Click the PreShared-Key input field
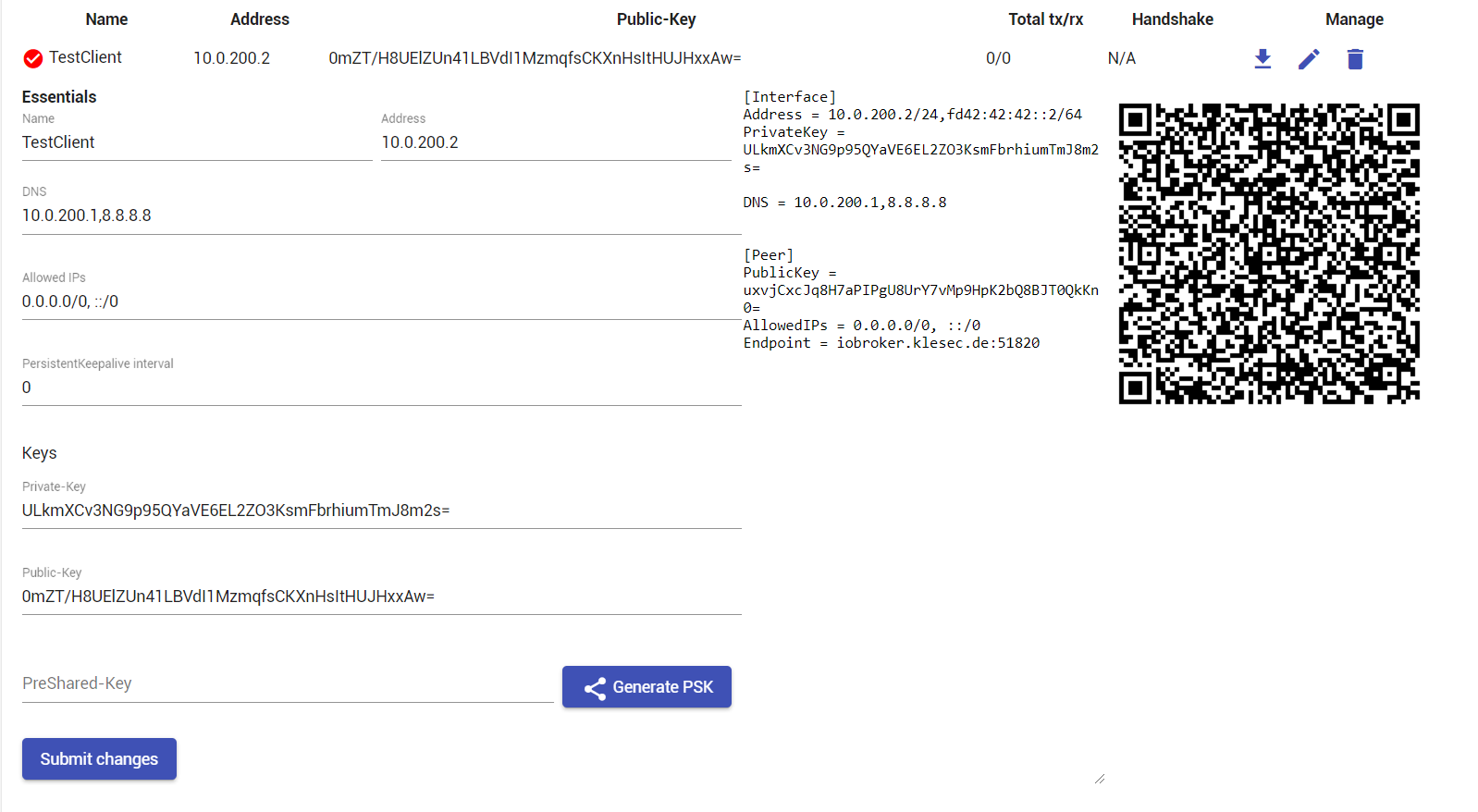This screenshot has width=1478, height=812. click(288, 683)
